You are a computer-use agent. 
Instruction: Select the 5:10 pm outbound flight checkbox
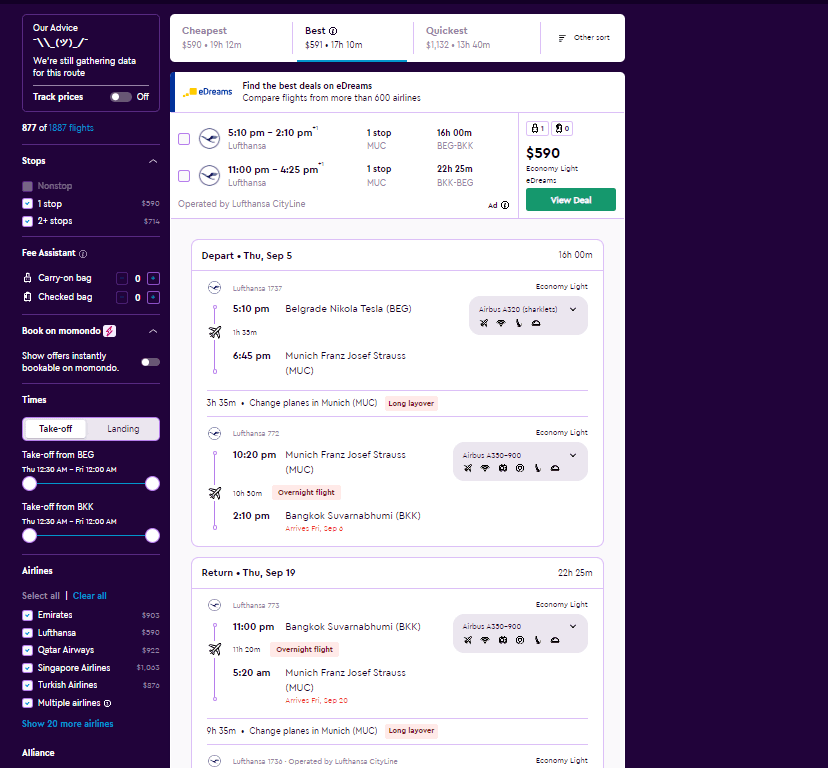coord(184,139)
